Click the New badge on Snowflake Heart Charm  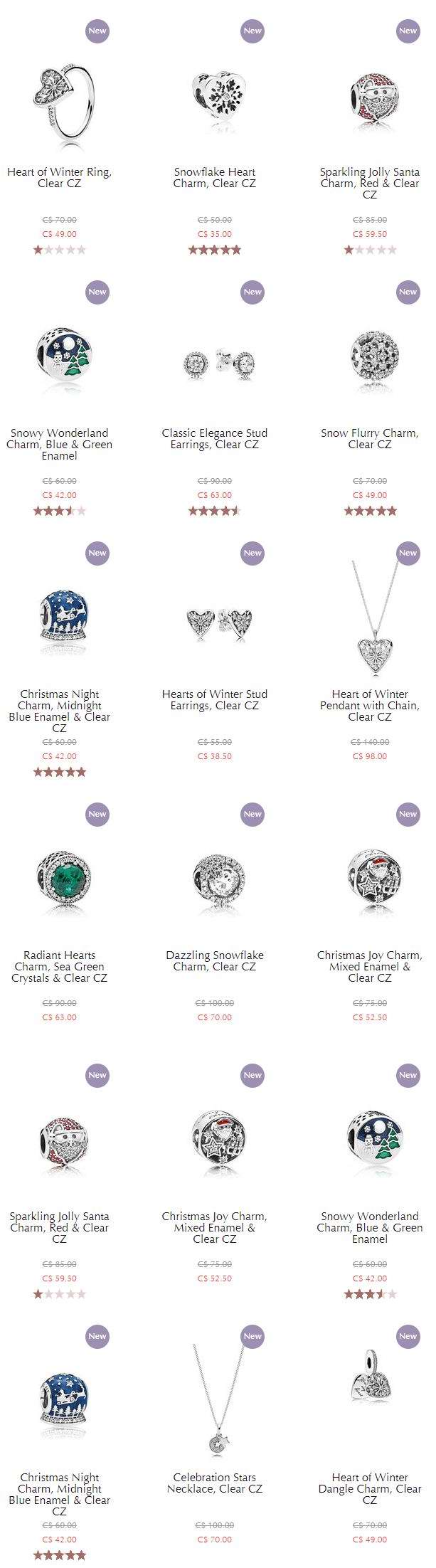coord(252,31)
